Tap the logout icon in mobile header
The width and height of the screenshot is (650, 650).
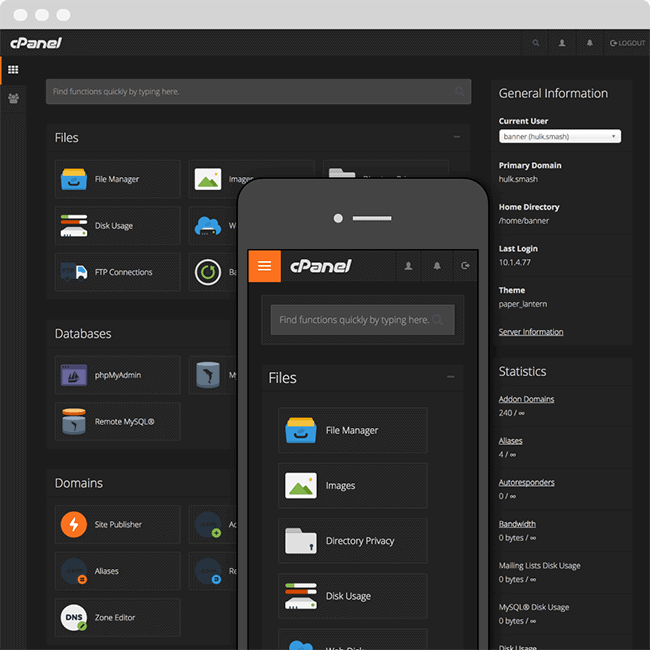466,266
